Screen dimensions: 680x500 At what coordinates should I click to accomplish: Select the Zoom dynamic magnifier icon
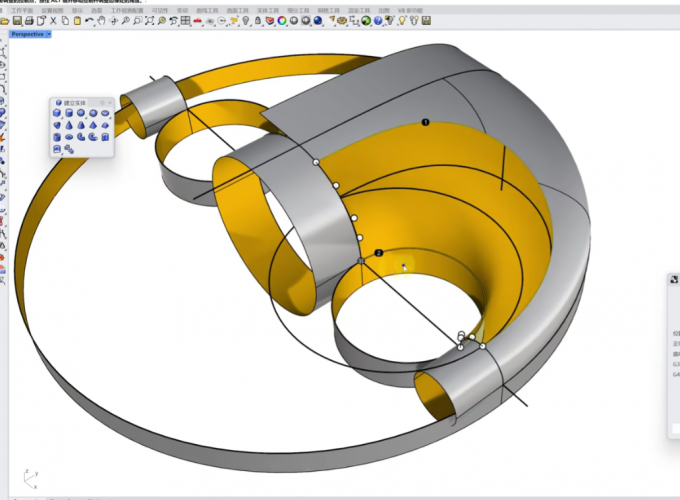click(x=126, y=21)
